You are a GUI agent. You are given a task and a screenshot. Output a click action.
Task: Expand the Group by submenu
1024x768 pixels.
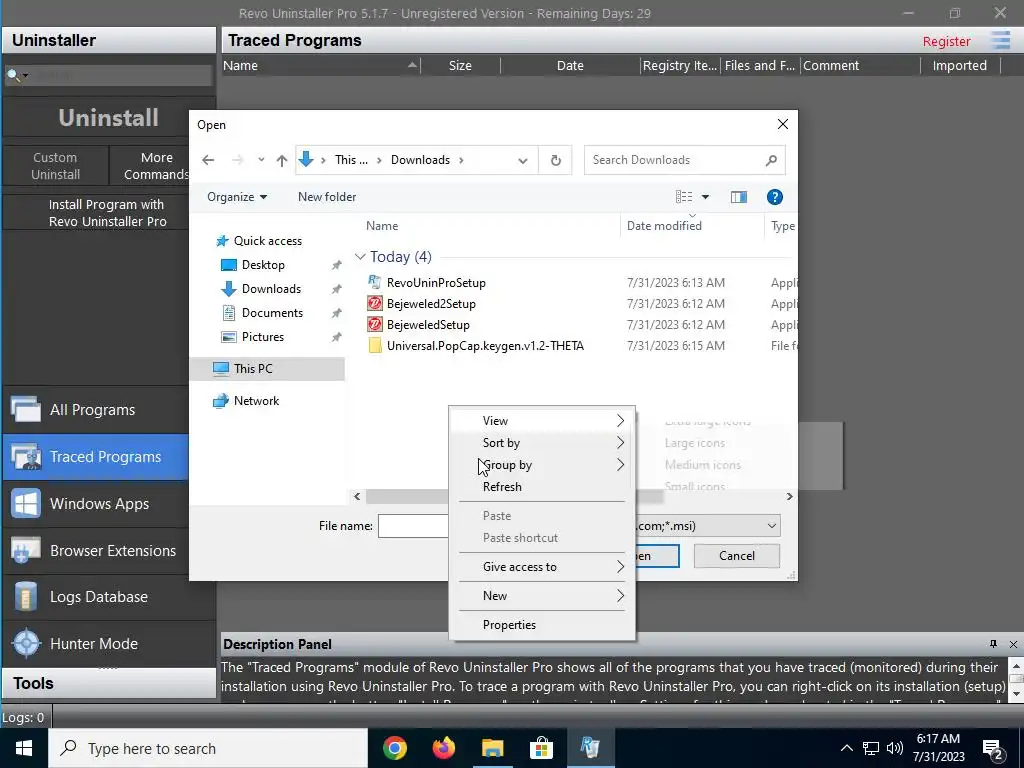point(542,465)
